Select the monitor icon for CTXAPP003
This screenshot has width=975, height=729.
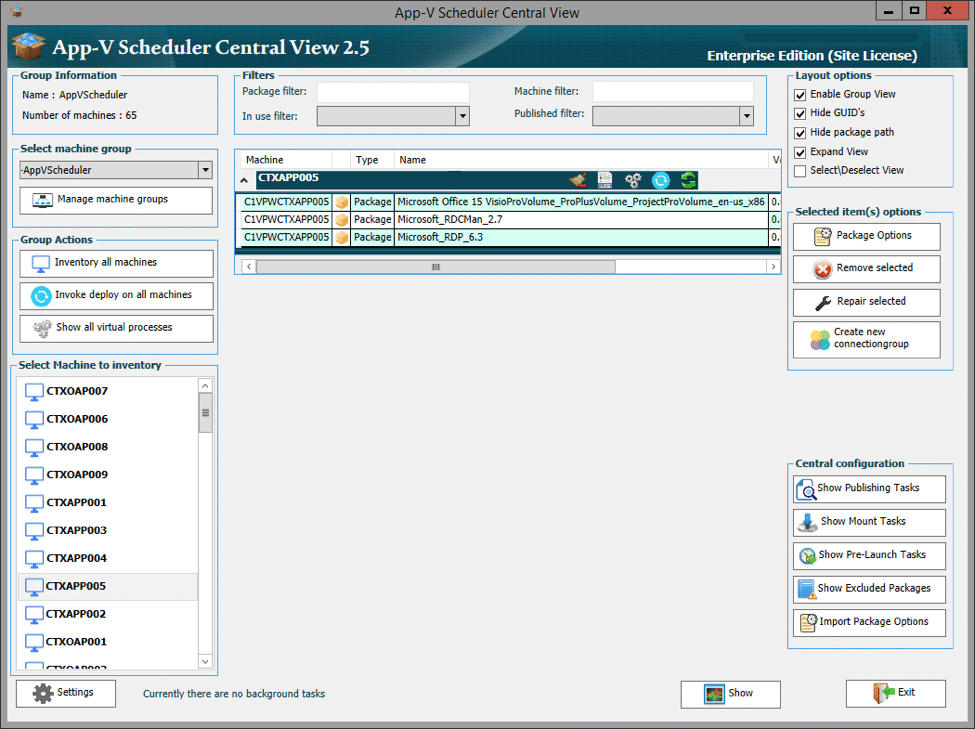34,531
